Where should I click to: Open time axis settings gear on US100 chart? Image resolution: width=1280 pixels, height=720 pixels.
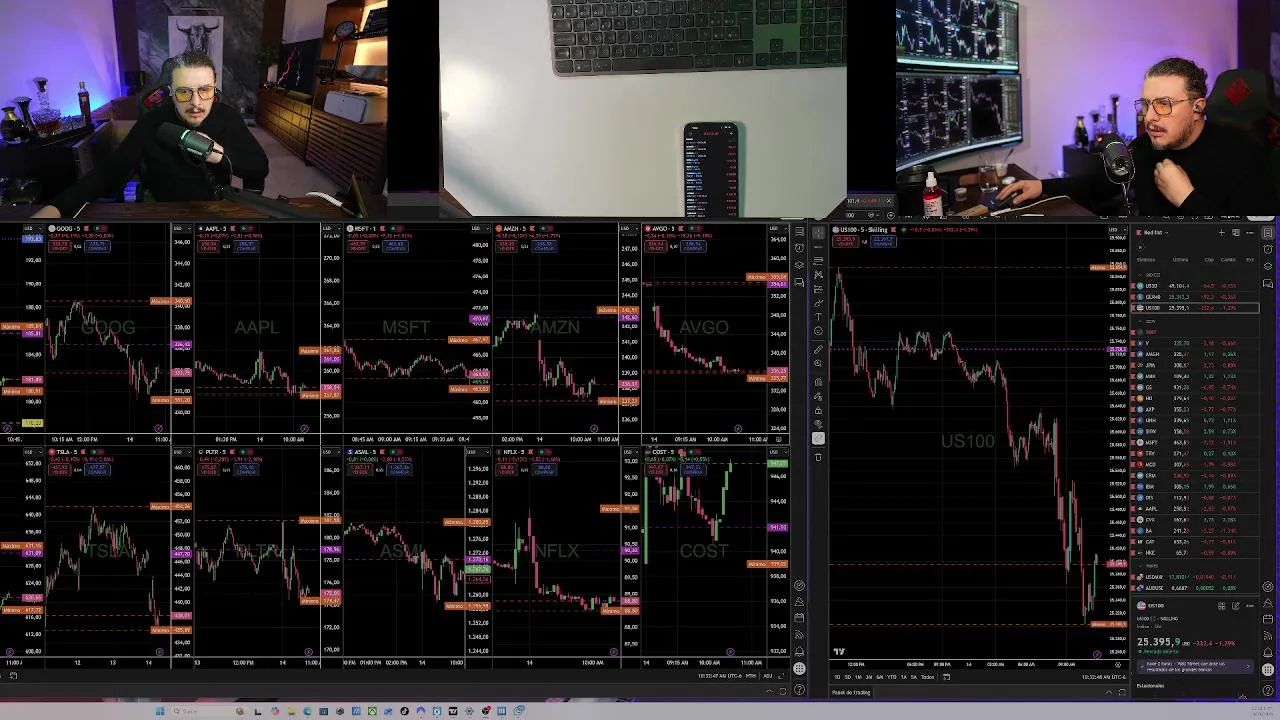[x=1118, y=665]
